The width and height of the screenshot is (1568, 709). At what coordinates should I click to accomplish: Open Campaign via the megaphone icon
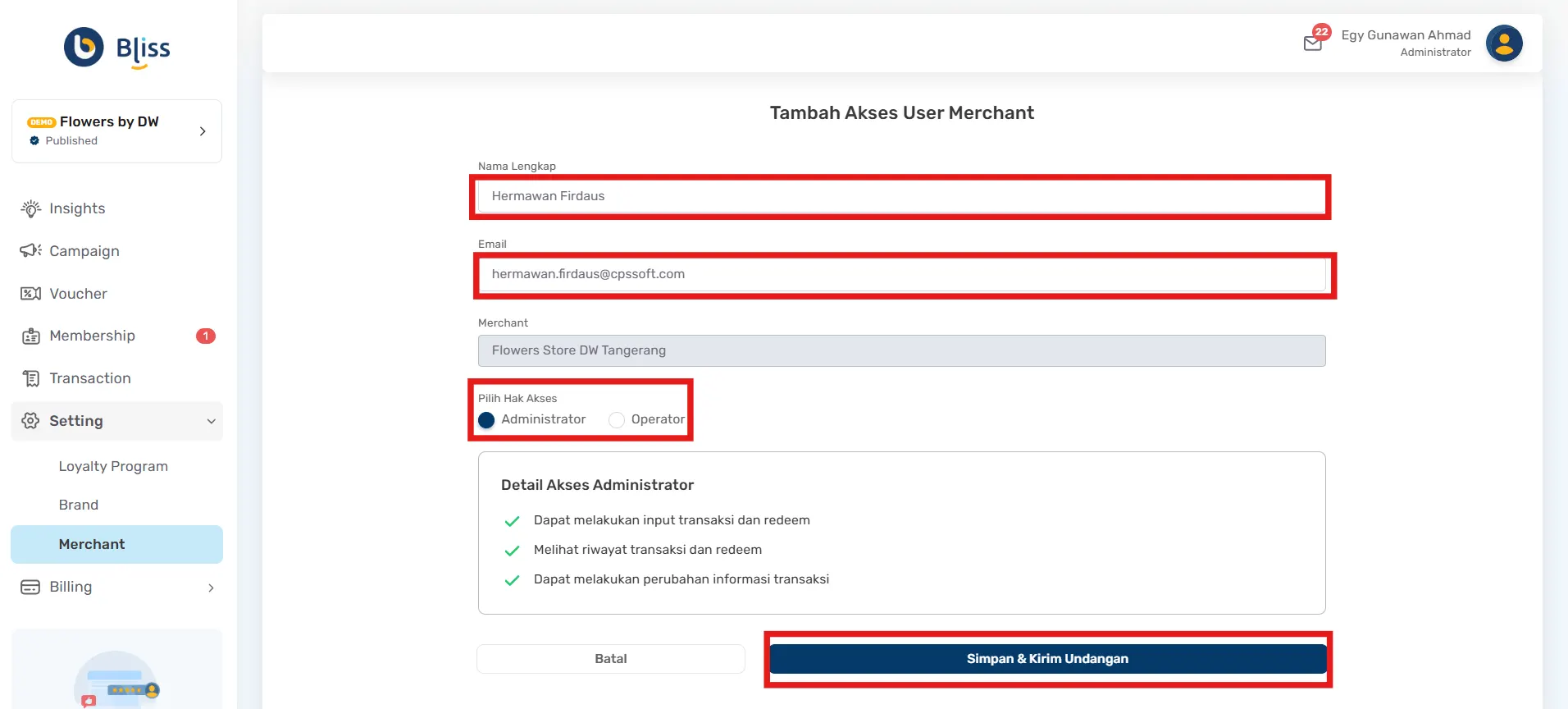[30, 251]
